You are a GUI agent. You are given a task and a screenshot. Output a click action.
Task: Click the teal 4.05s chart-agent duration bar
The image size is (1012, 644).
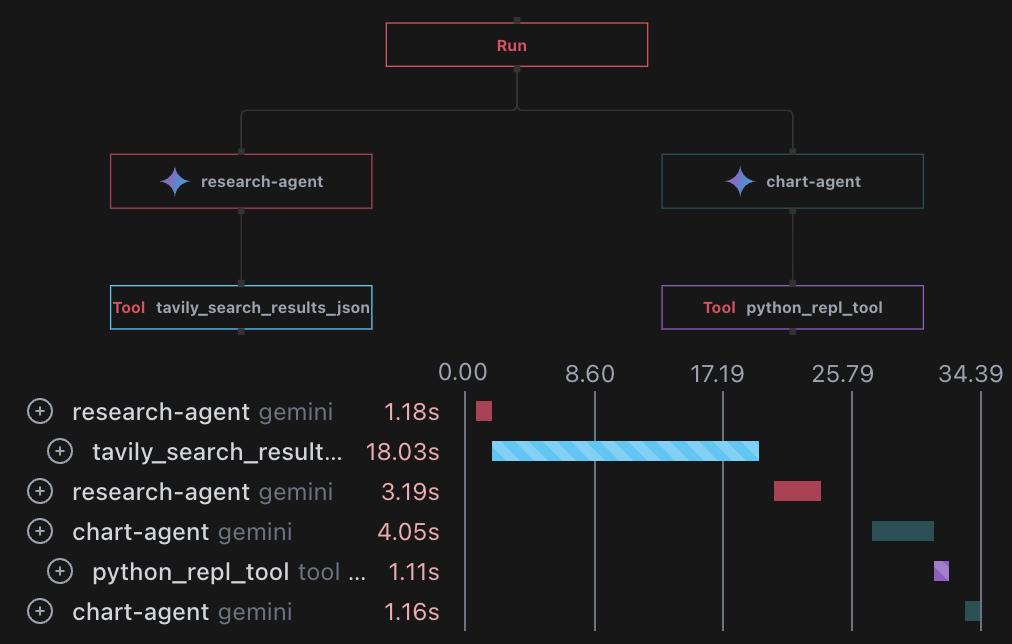tap(902, 531)
